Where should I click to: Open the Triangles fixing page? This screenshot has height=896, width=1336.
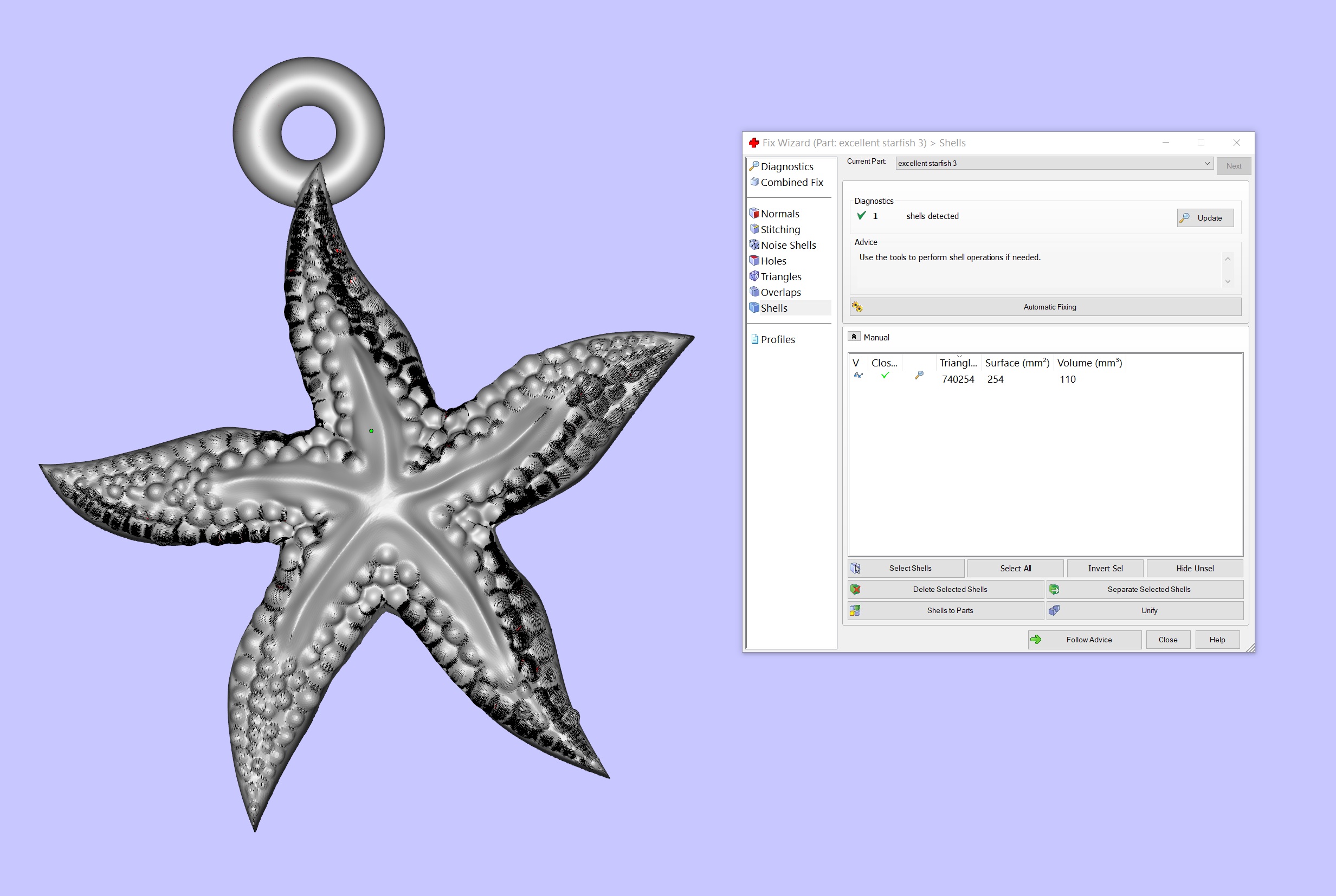[x=780, y=276]
